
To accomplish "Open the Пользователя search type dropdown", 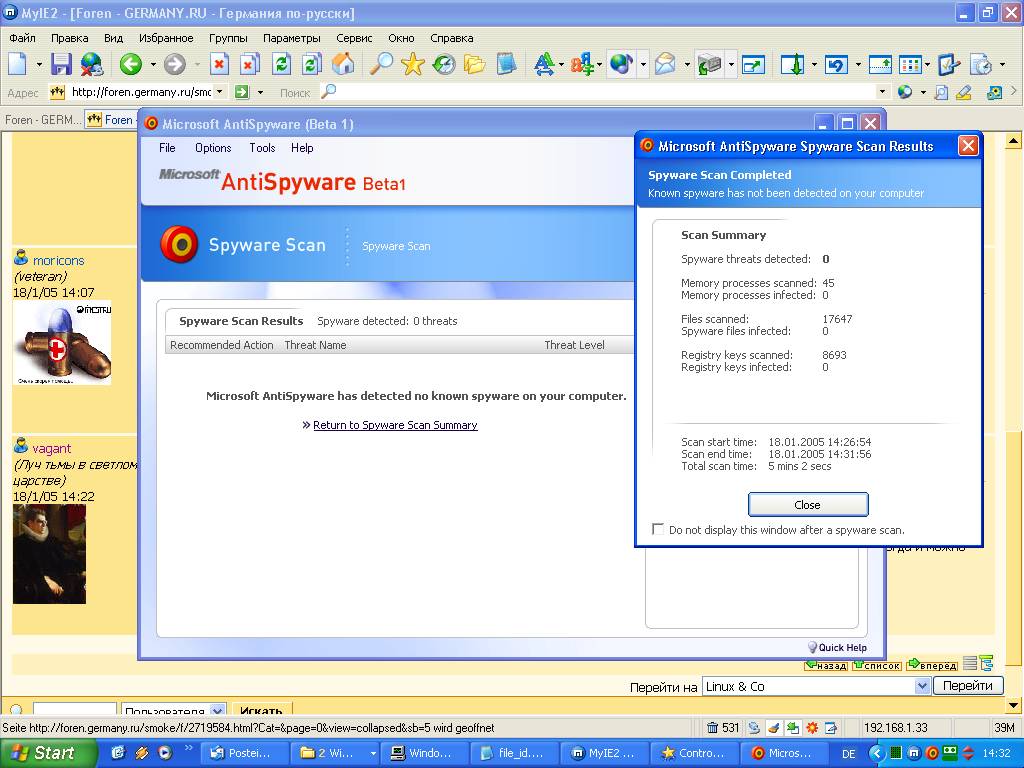I will [218, 710].
